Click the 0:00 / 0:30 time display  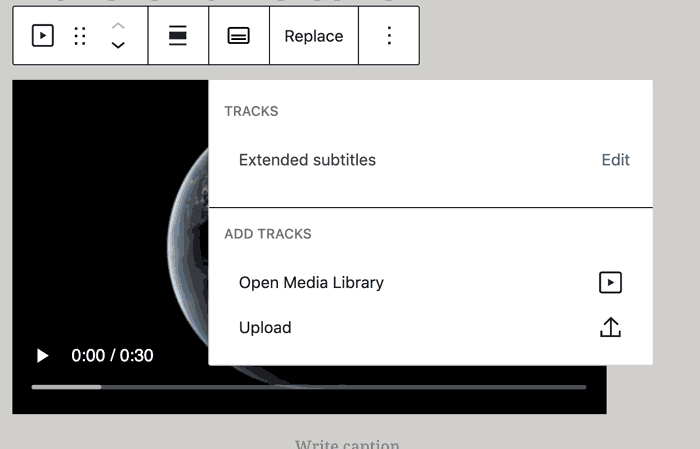coord(112,356)
